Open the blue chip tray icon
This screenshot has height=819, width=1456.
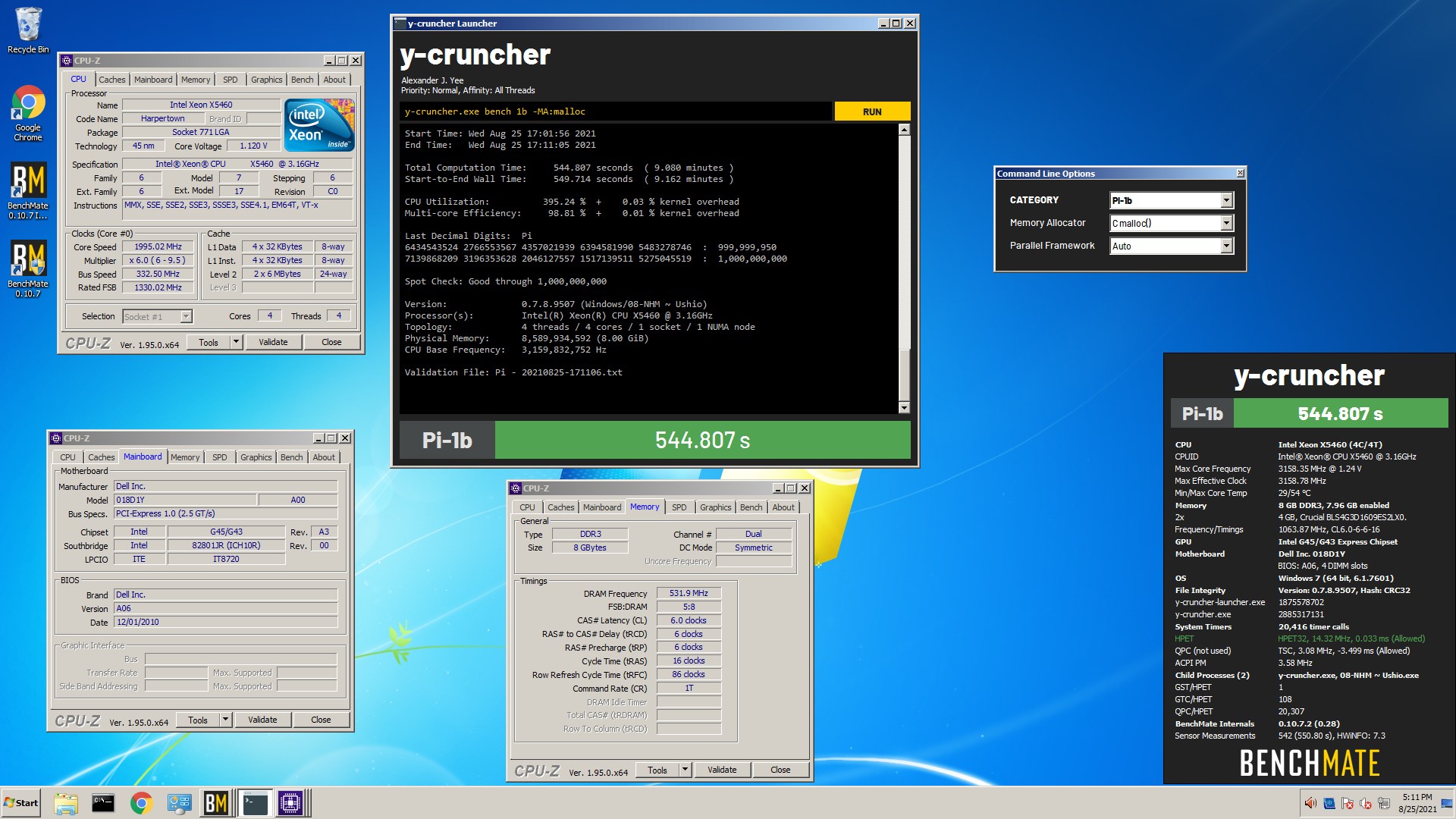[x=1329, y=803]
